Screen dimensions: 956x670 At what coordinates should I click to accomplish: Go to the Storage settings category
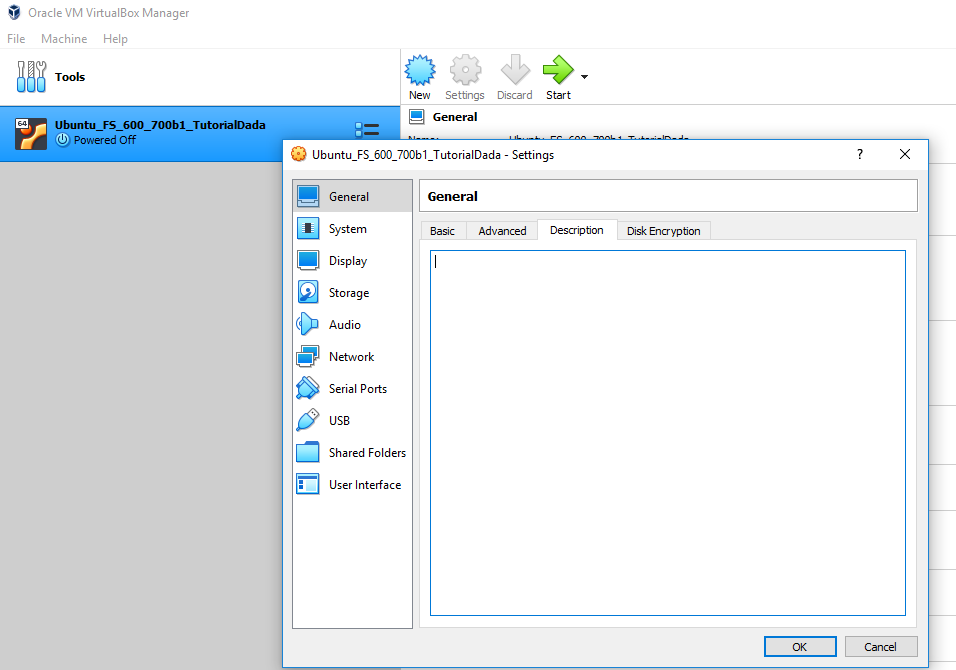pos(348,293)
